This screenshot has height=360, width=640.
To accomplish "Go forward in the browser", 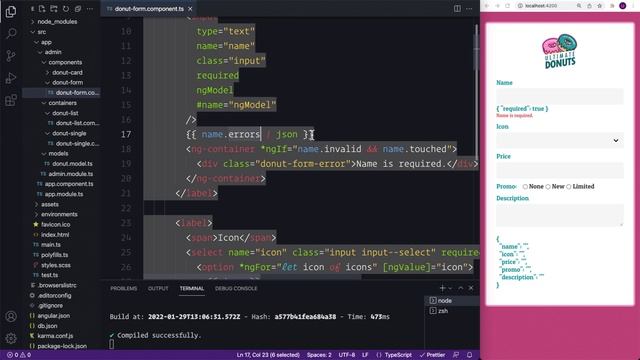I will pos(497,6).
